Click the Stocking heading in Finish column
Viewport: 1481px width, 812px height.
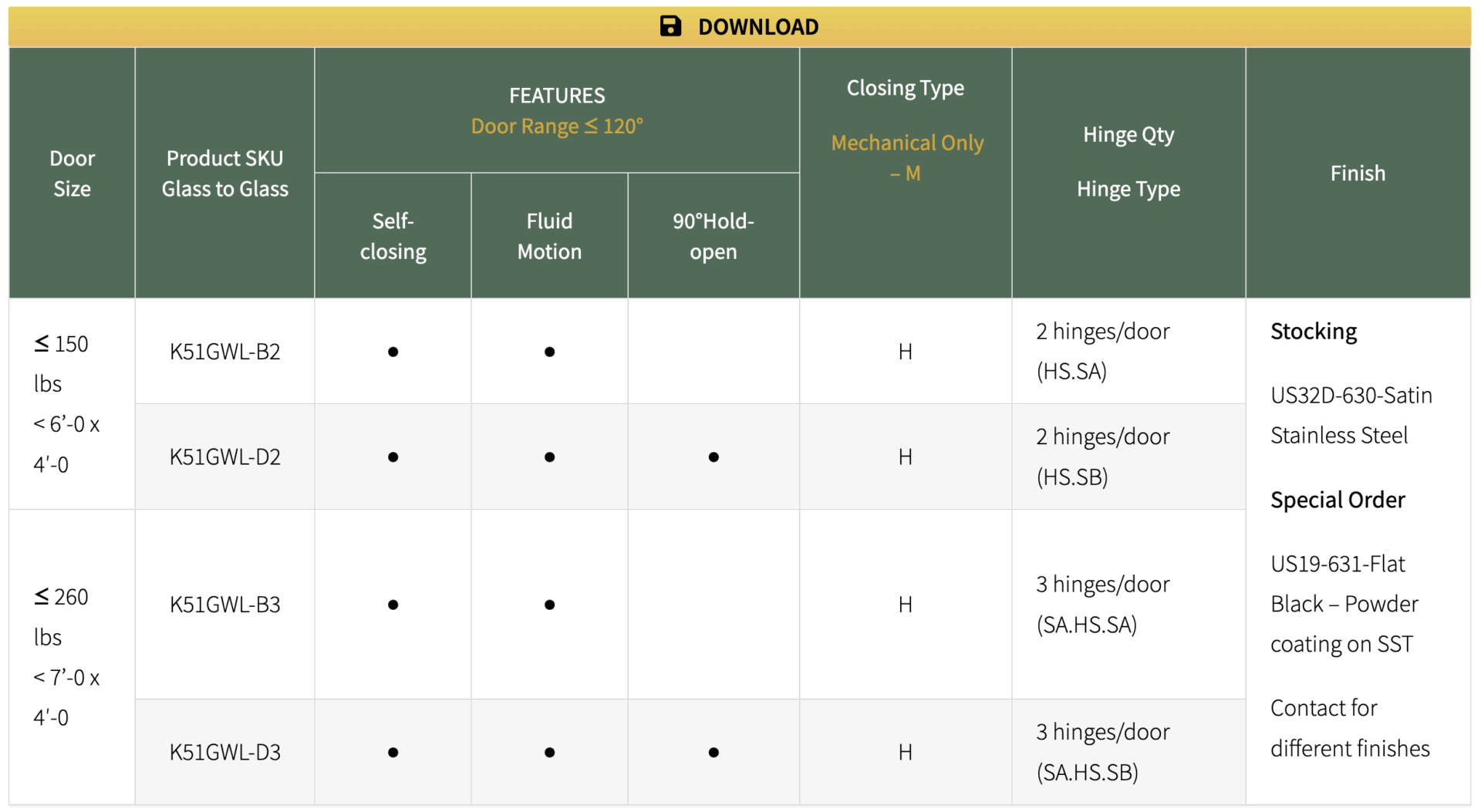click(x=1314, y=332)
